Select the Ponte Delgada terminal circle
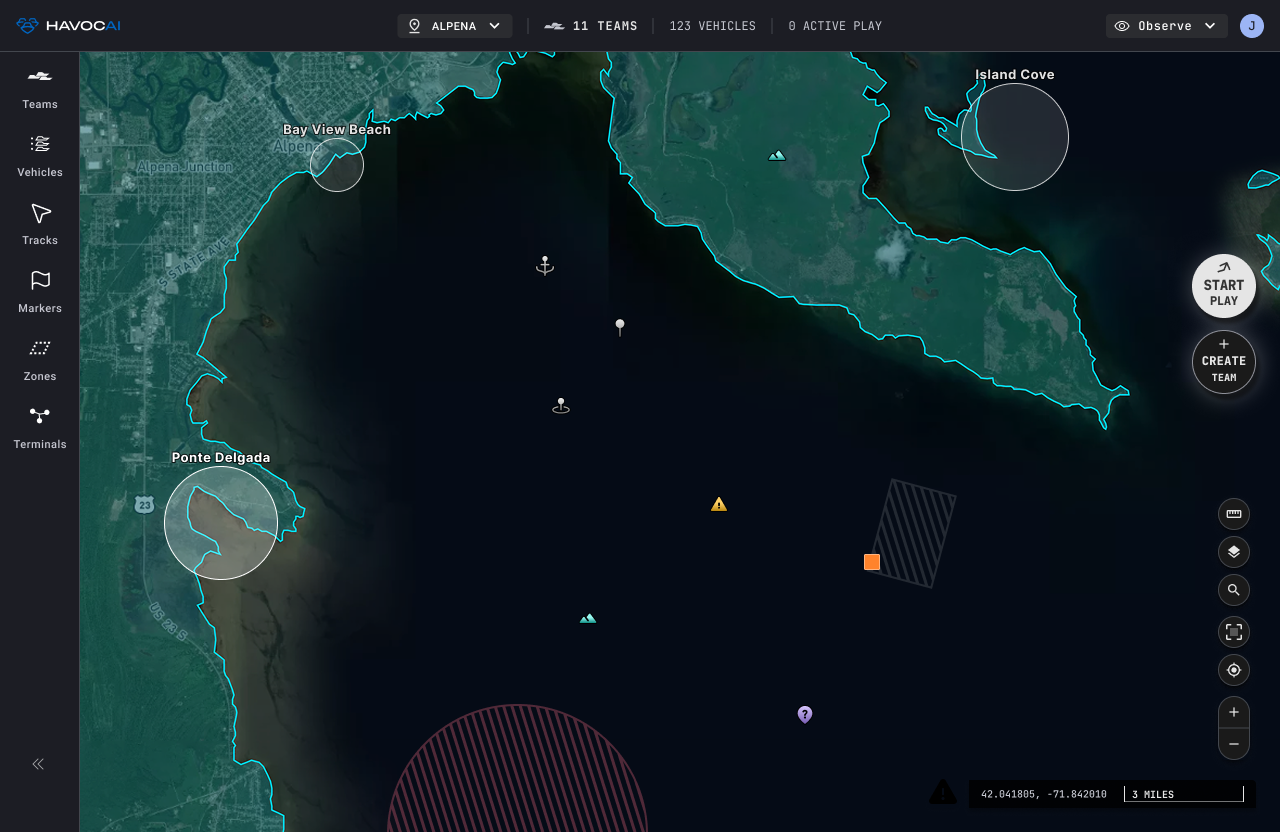 coord(221,523)
